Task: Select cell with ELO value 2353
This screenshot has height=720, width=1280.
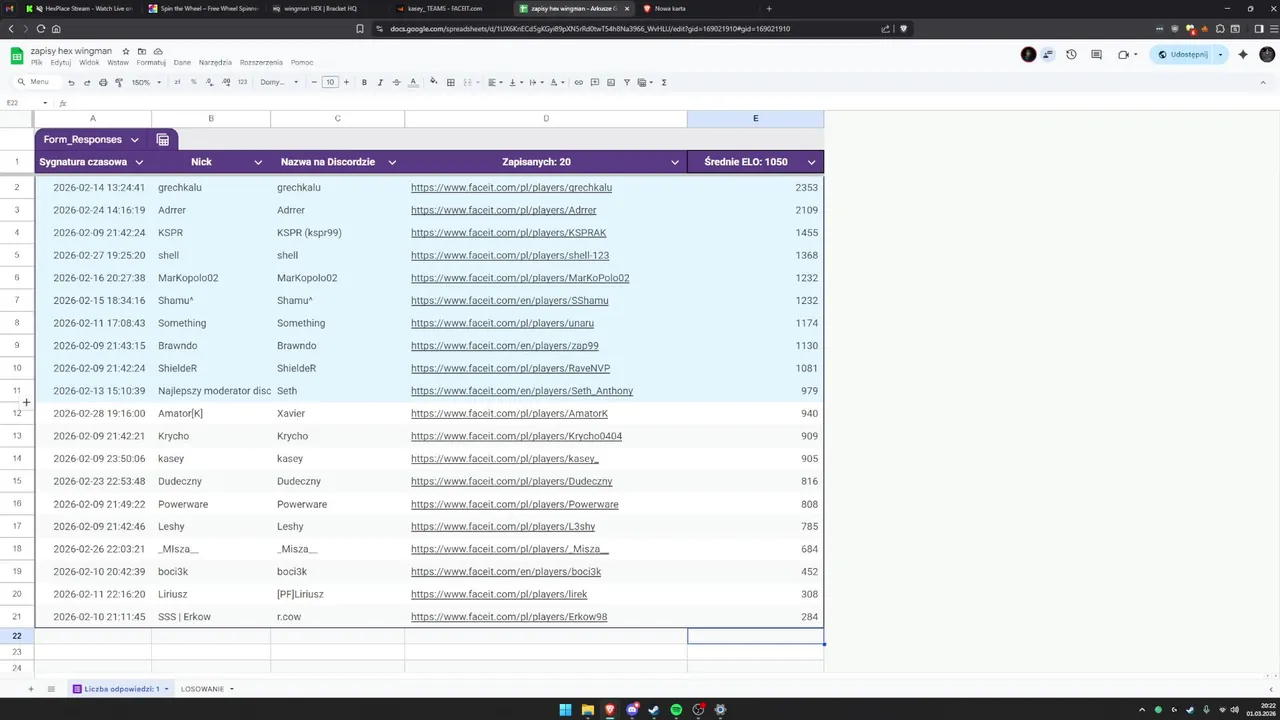Action: point(755,187)
